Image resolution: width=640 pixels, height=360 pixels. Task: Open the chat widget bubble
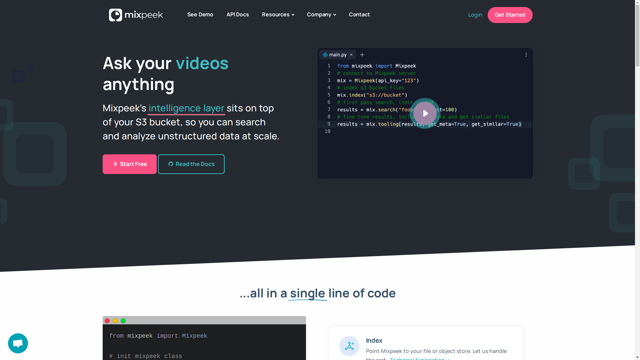18,343
